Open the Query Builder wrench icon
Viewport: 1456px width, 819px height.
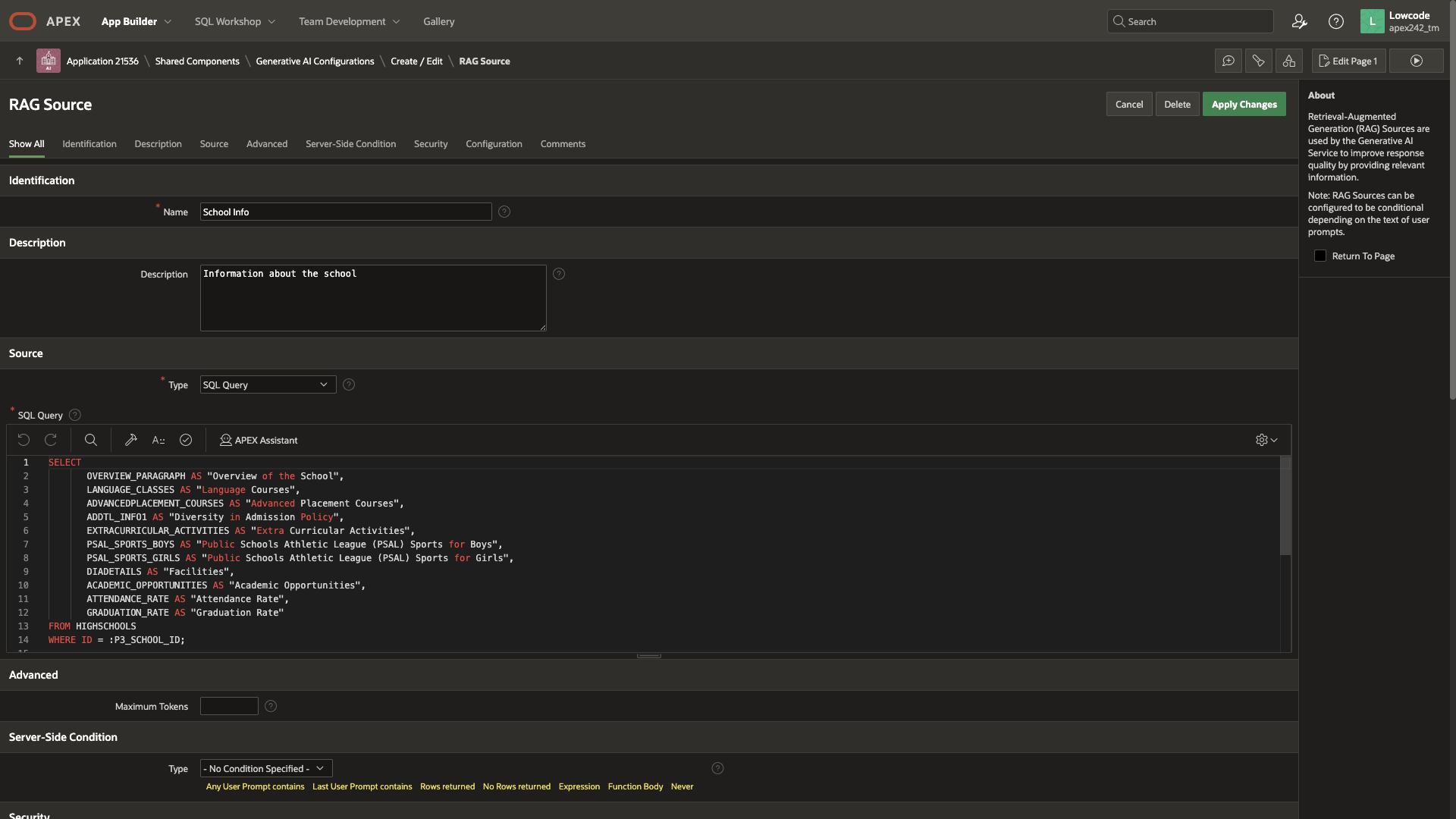(x=131, y=440)
